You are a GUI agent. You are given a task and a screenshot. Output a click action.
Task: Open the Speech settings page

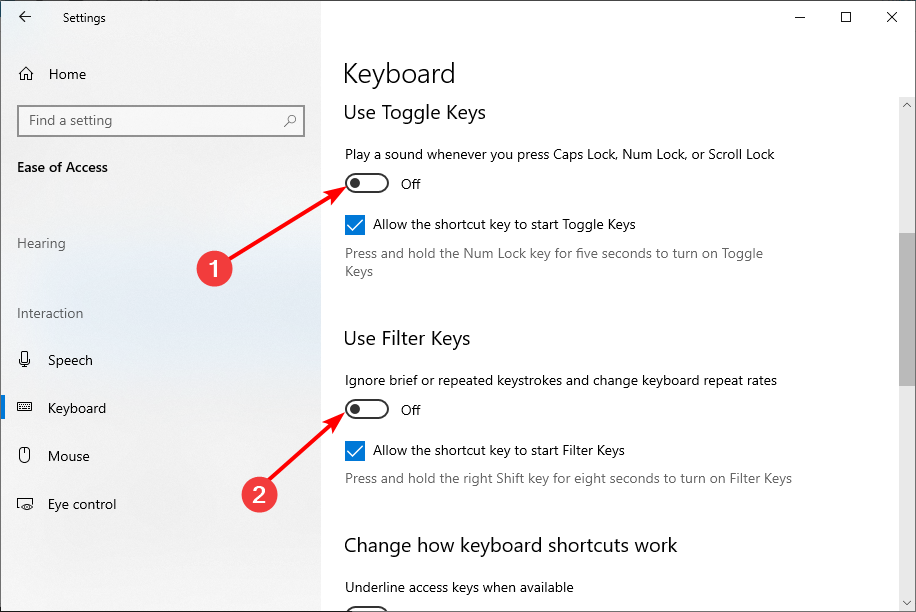tap(70, 360)
